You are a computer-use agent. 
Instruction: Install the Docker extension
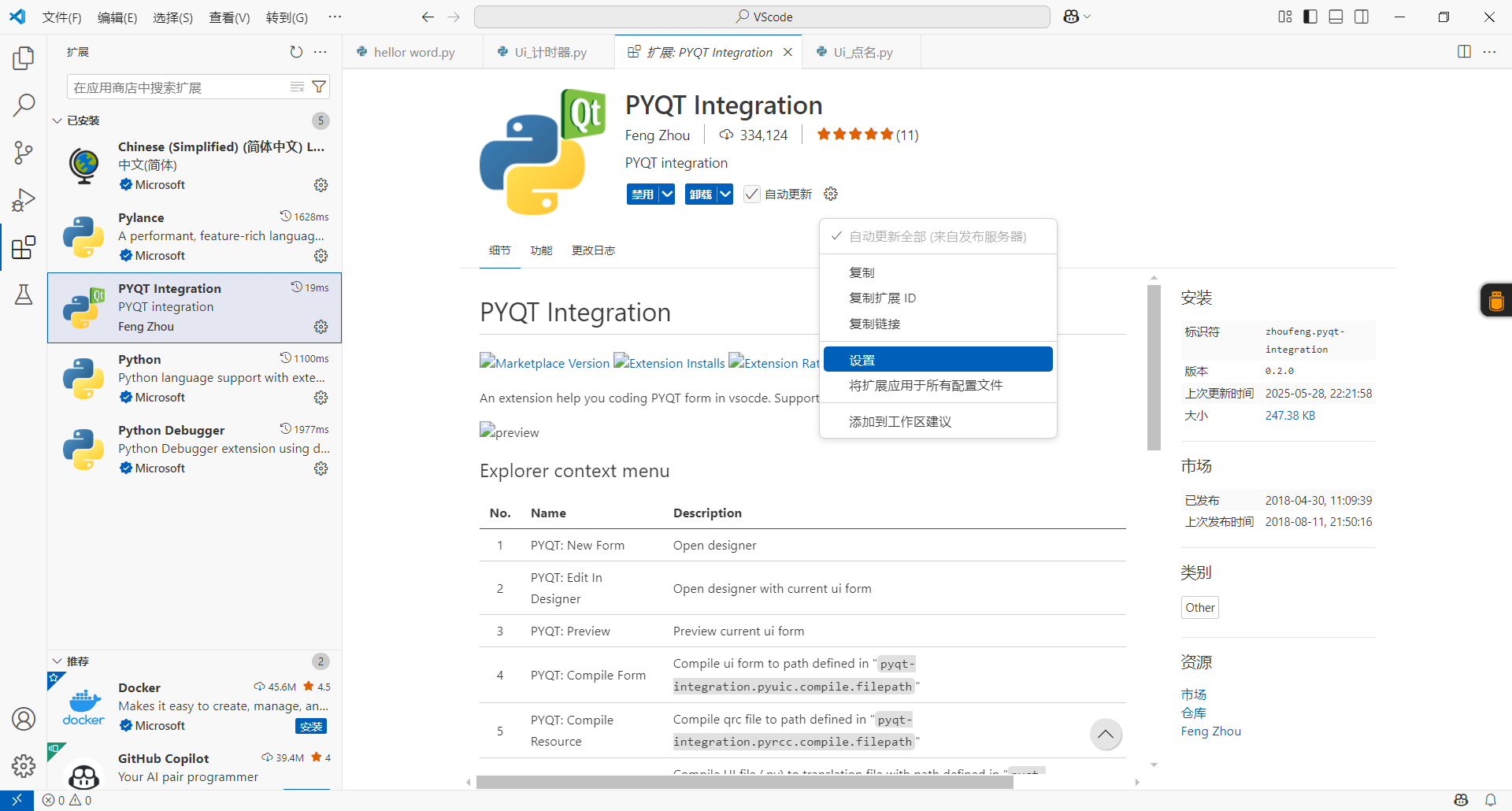point(311,726)
